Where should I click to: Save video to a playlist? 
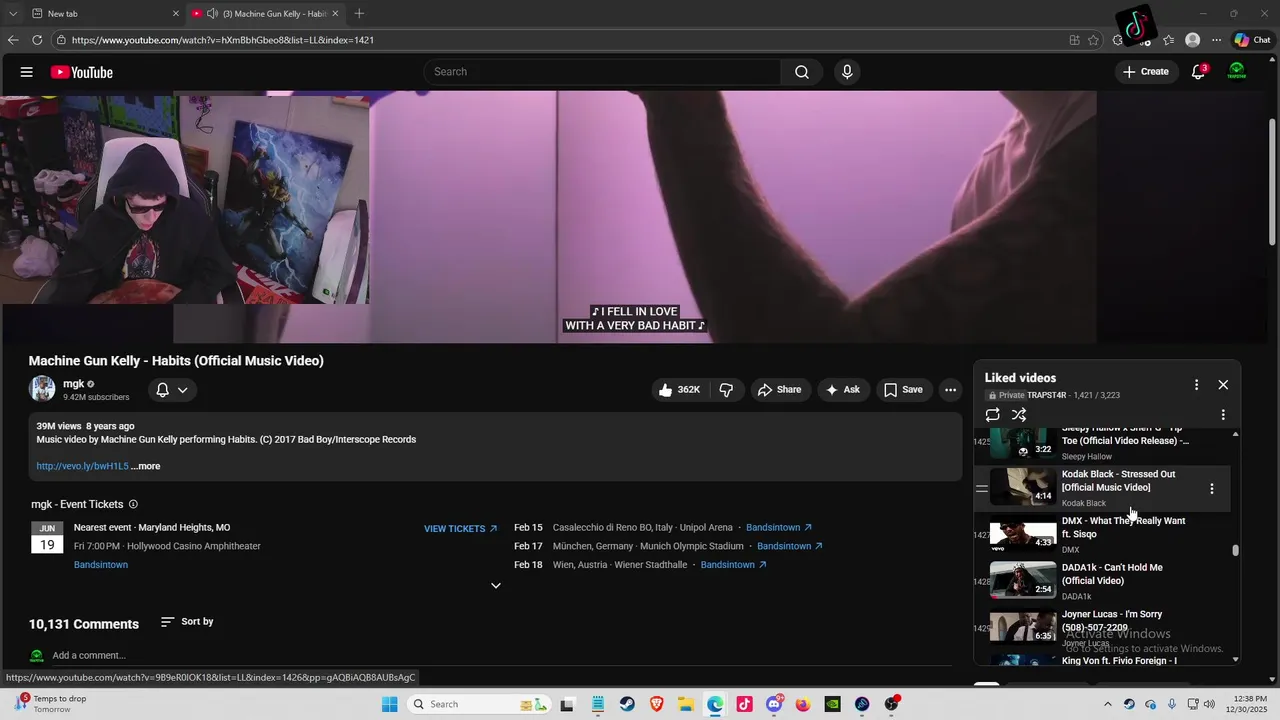pyautogui.click(x=903, y=390)
